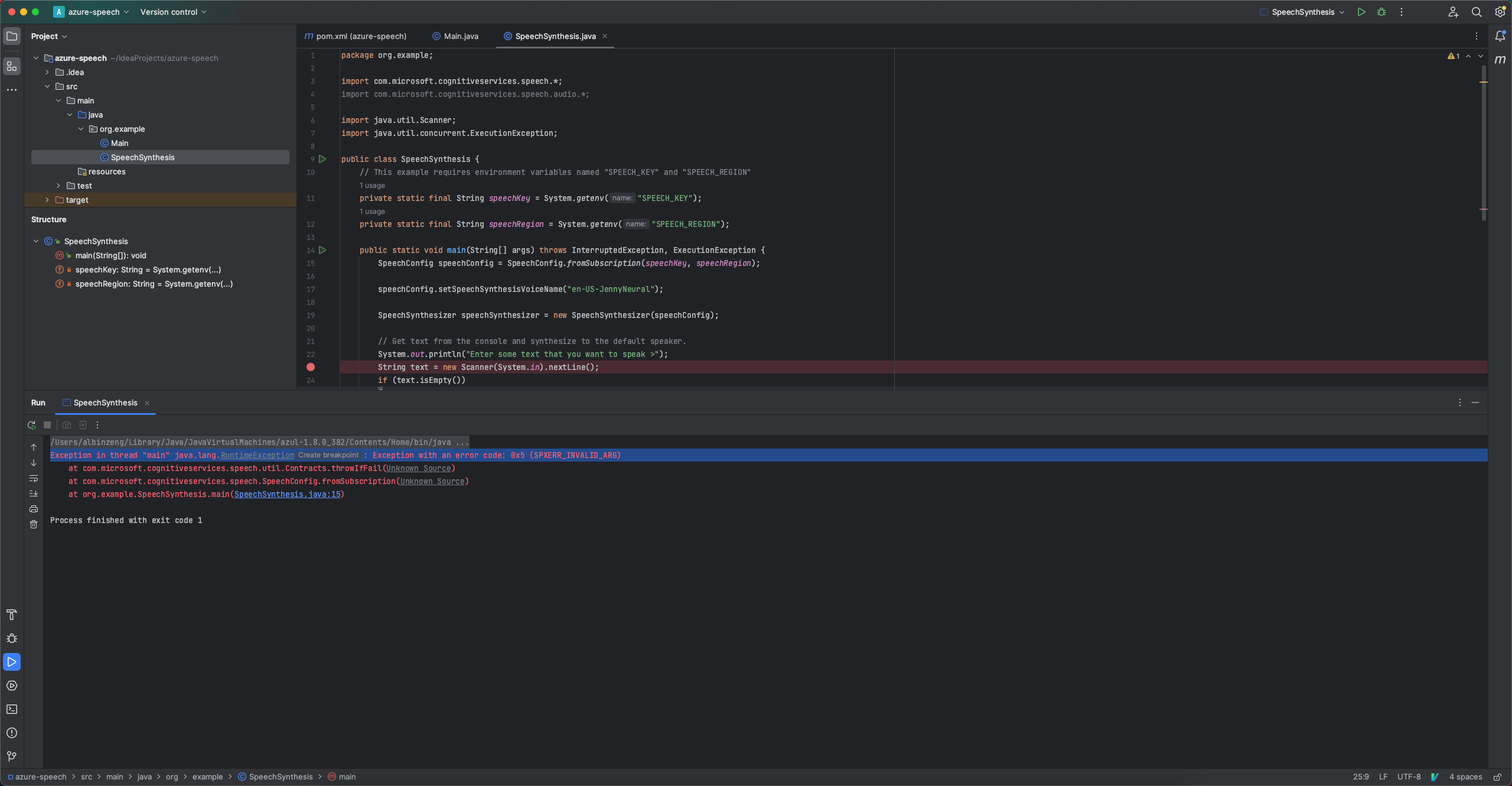Switch to the Main.java tab
The image size is (1512, 786).
coord(460,36)
